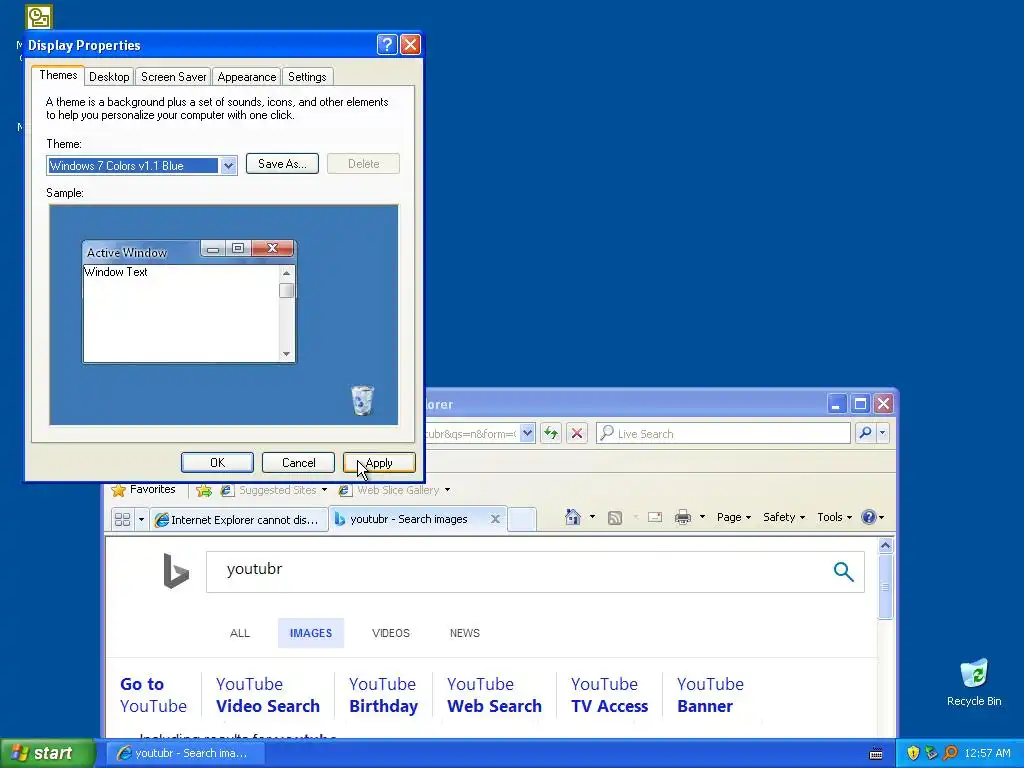Open Favorites star in Internet Explorer
The width and height of the screenshot is (1024, 768).
coord(144,490)
